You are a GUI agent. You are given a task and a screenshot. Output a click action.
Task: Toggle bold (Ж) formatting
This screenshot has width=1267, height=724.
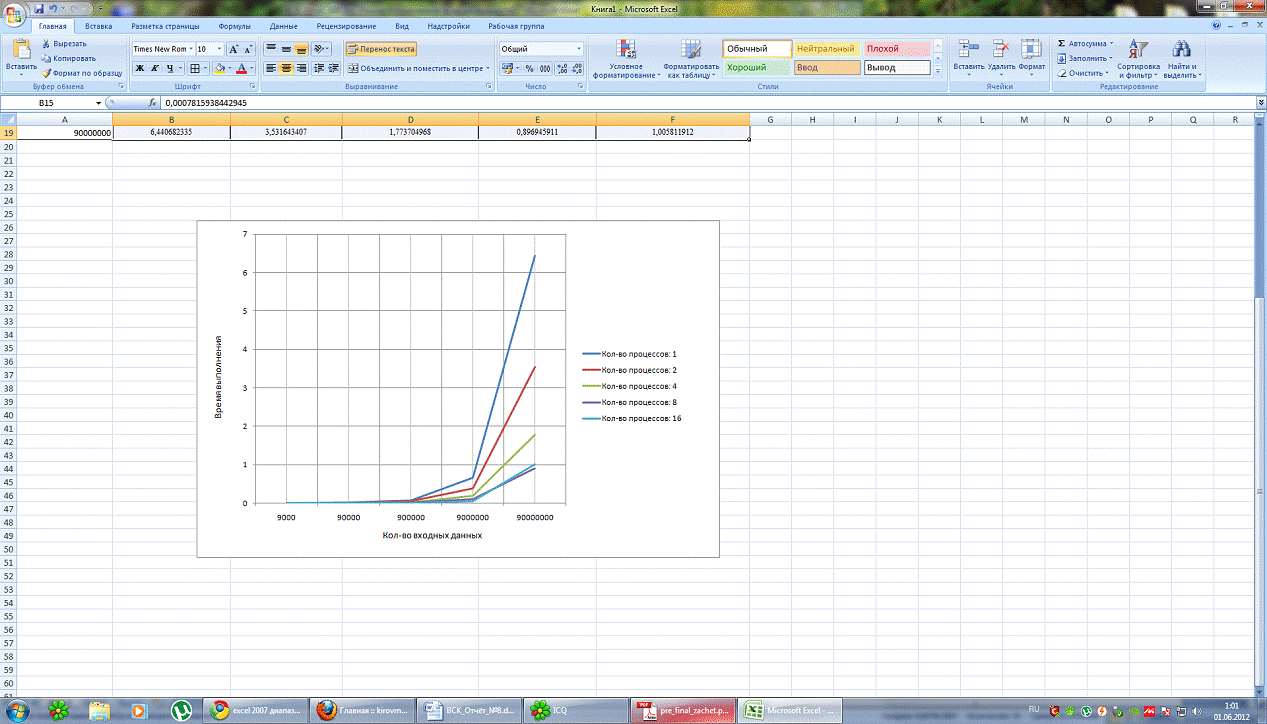click(x=140, y=68)
